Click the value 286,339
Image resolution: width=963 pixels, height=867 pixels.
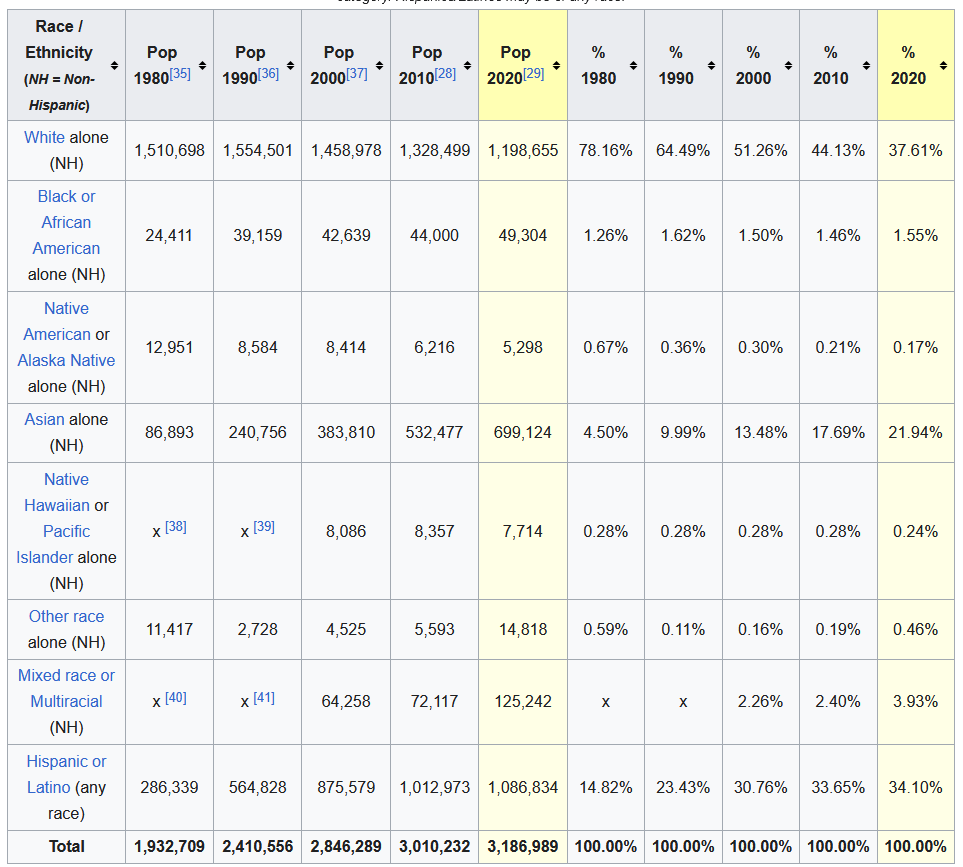[x=170, y=788]
